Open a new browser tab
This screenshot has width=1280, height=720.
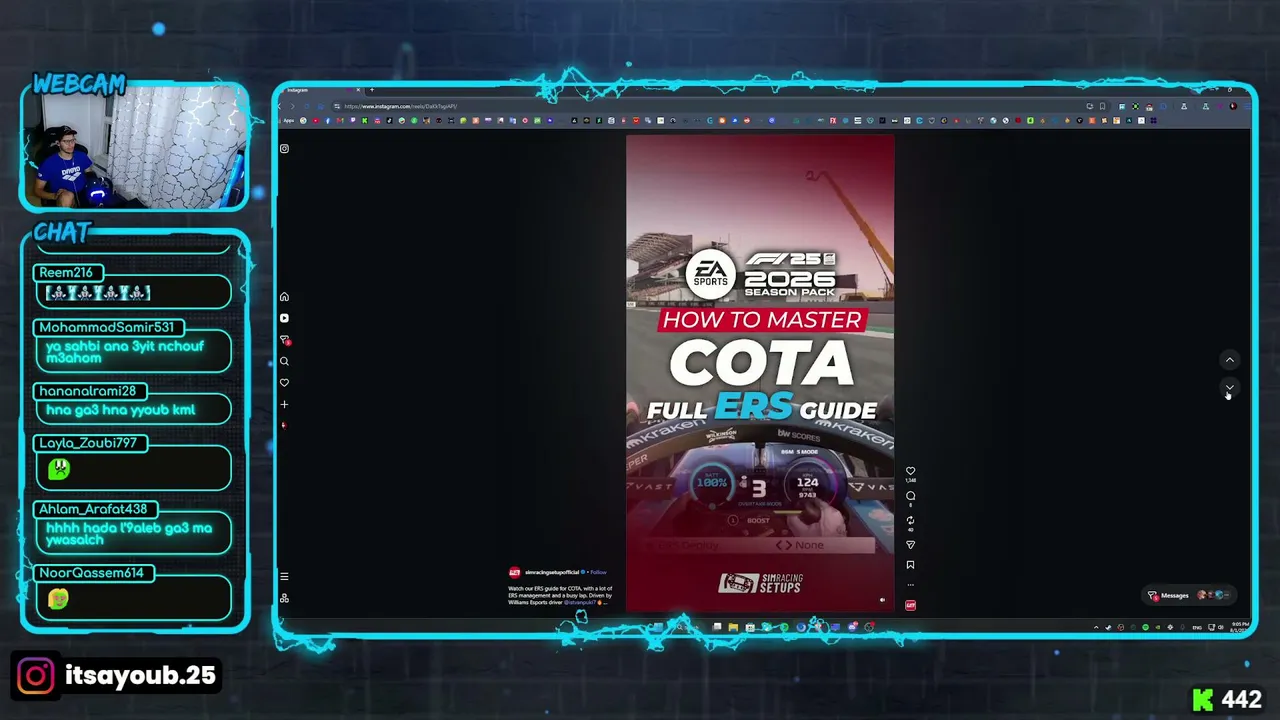pos(371,90)
